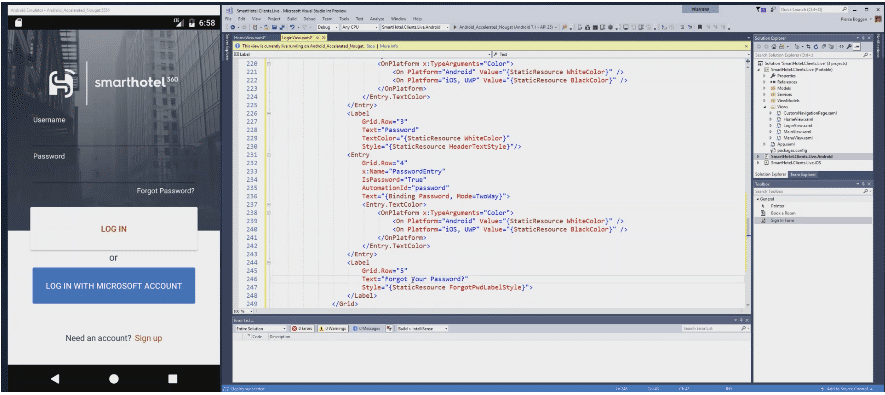885x395 pixels.
Task: Click Solution Explorer Properties wrench icon
Action: coord(849,47)
